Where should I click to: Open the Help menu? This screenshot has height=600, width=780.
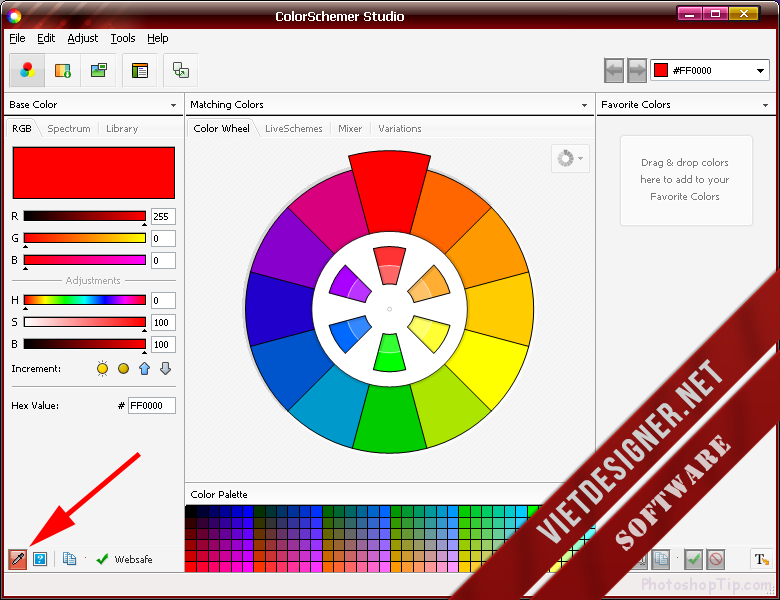point(158,38)
